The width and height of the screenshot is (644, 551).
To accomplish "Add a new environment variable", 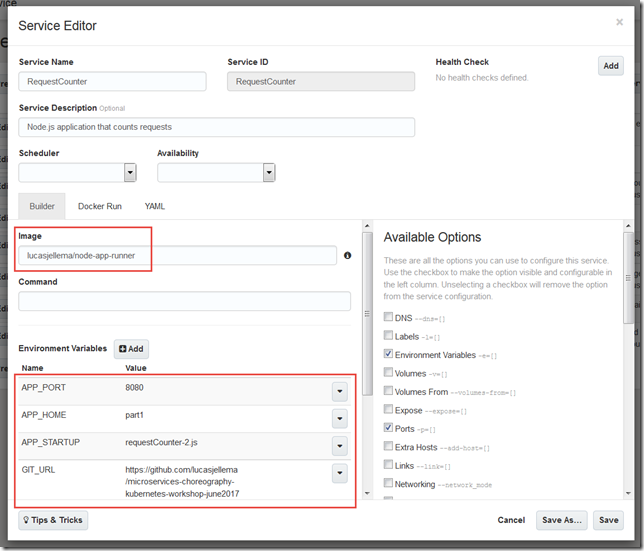I will (x=131, y=349).
